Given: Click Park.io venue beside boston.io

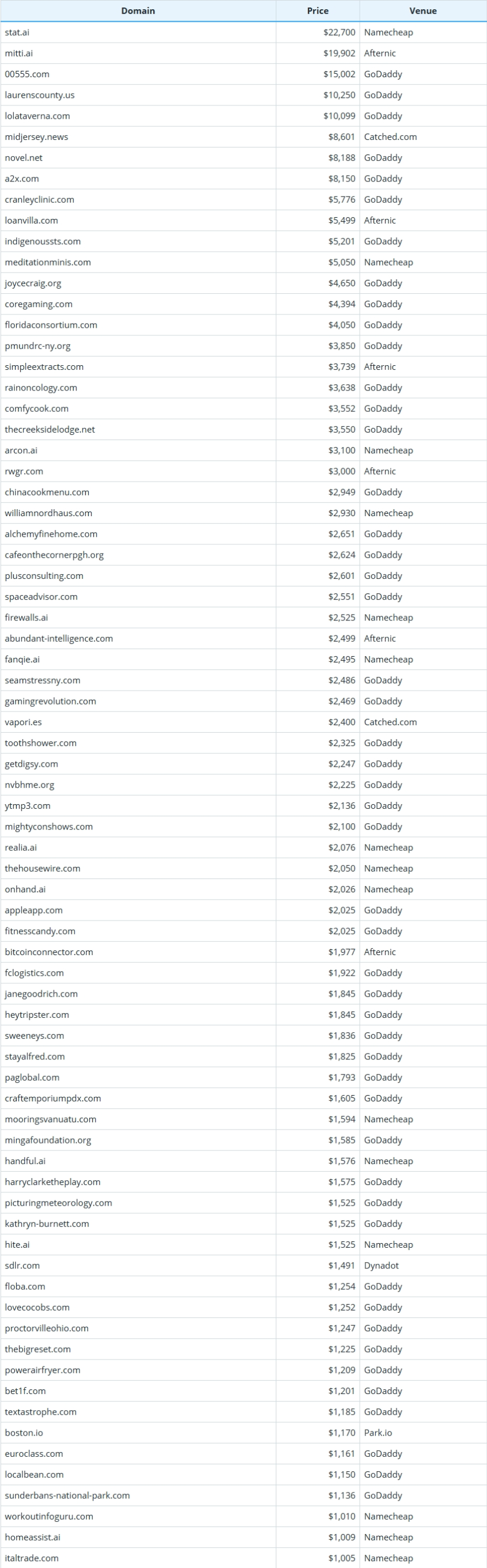Looking at the screenshot, I should (378, 1433).
